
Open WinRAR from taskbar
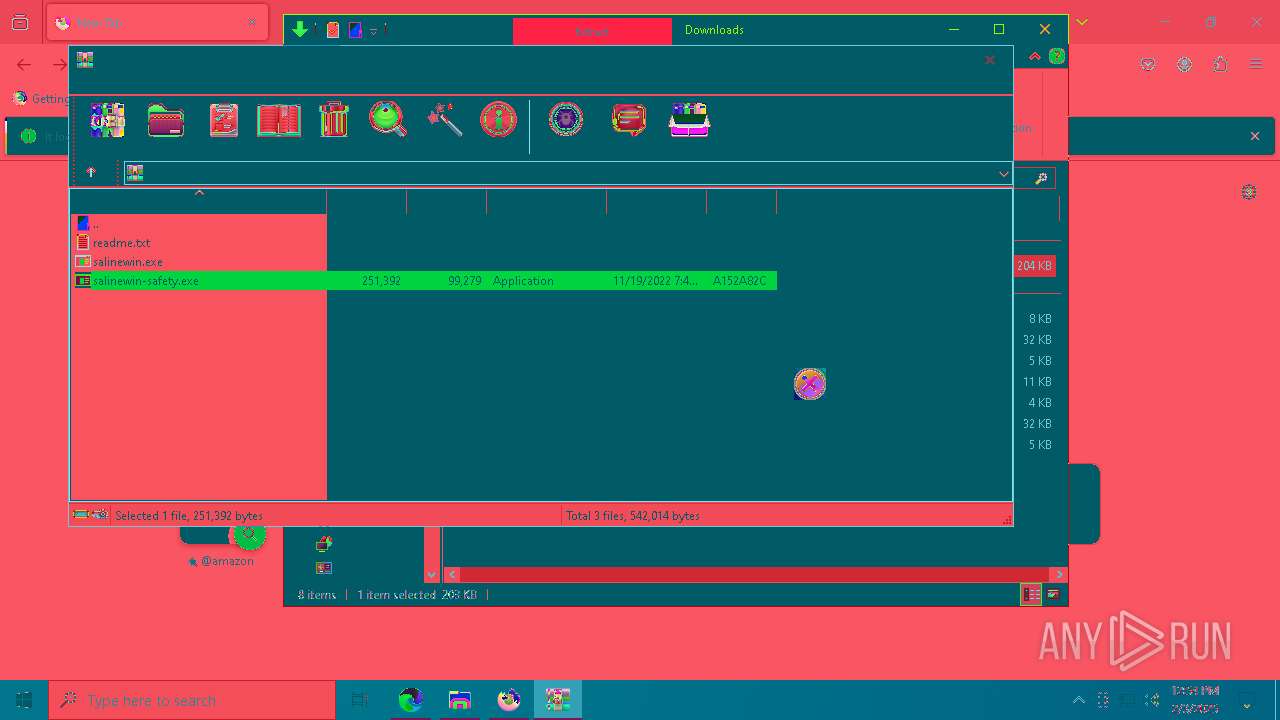click(557, 700)
